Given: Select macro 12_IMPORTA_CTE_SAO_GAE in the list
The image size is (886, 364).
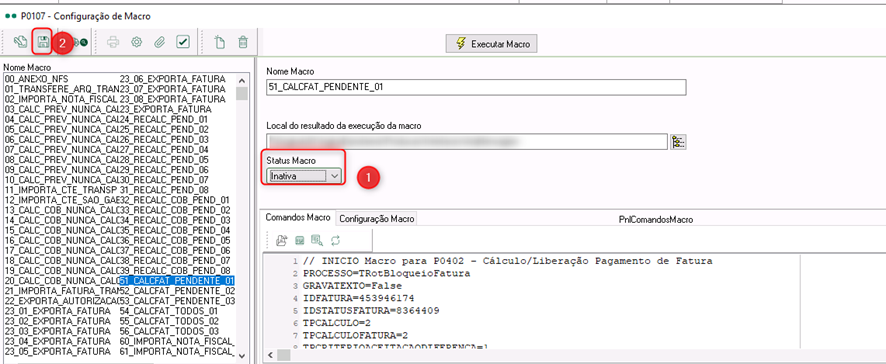Looking at the screenshot, I should coord(62,200).
